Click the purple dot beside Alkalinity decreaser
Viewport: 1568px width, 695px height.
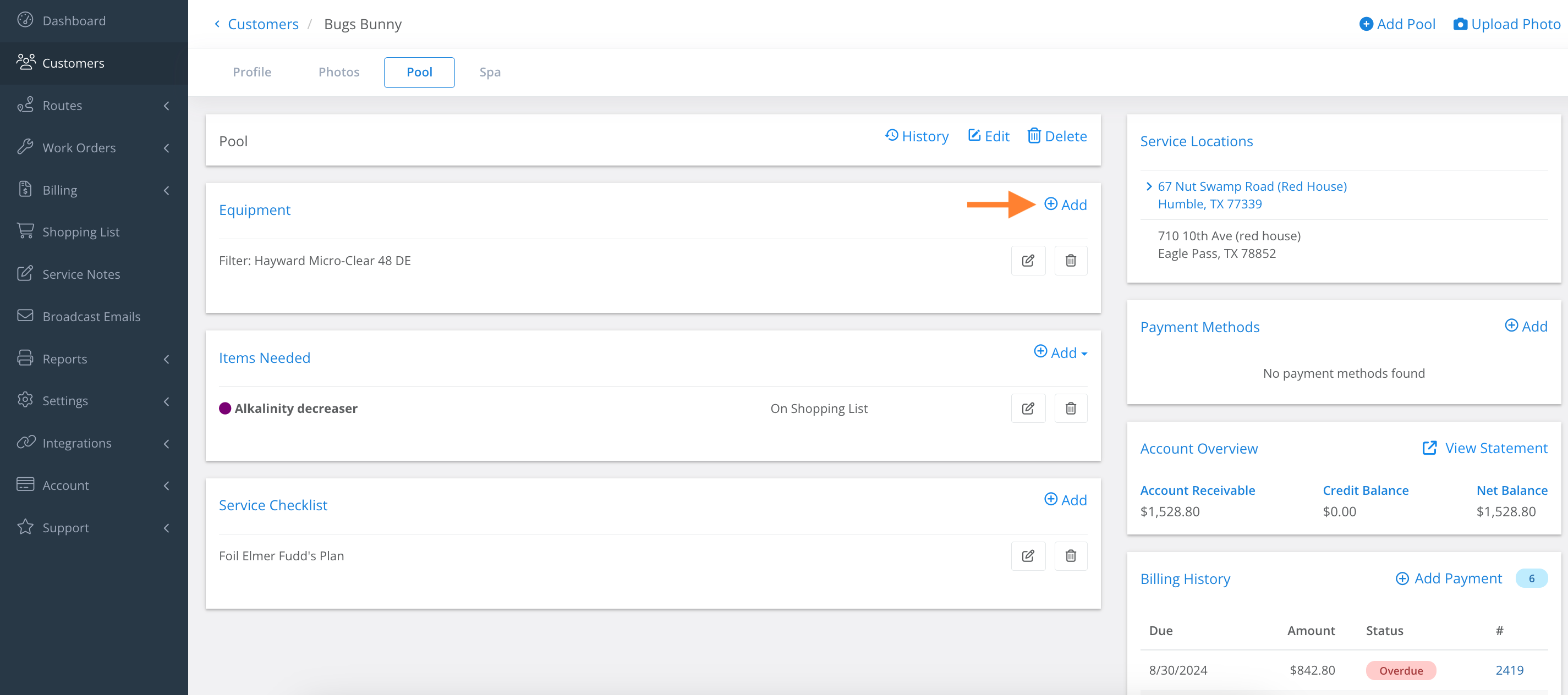point(224,409)
